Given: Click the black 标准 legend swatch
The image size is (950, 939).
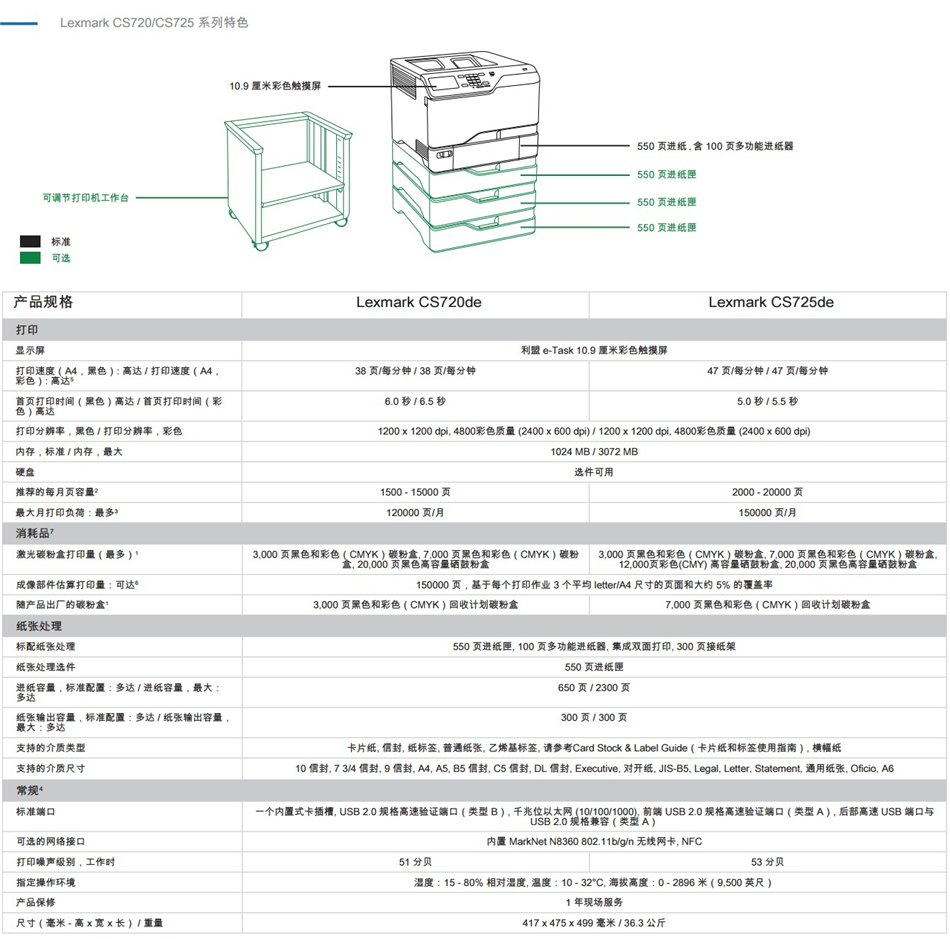Looking at the screenshot, I should pos(30,241).
